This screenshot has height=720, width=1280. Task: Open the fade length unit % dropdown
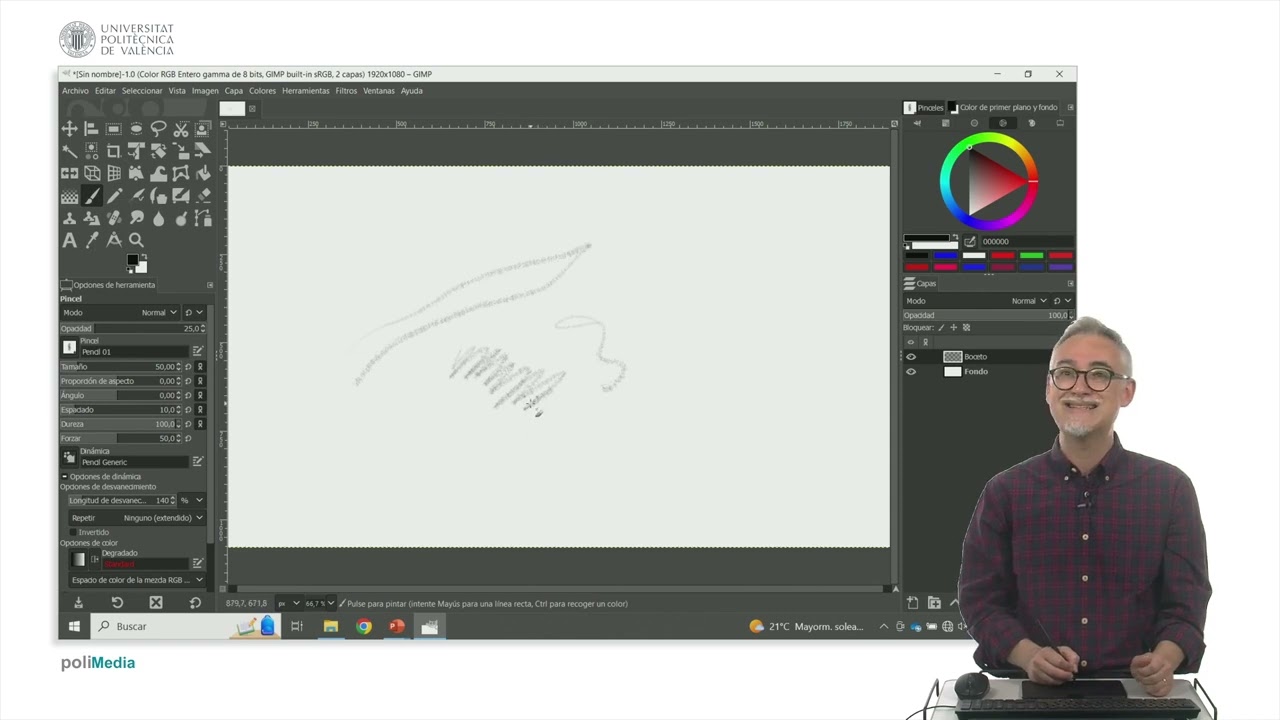pyautogui.click(x=192, y=500)
